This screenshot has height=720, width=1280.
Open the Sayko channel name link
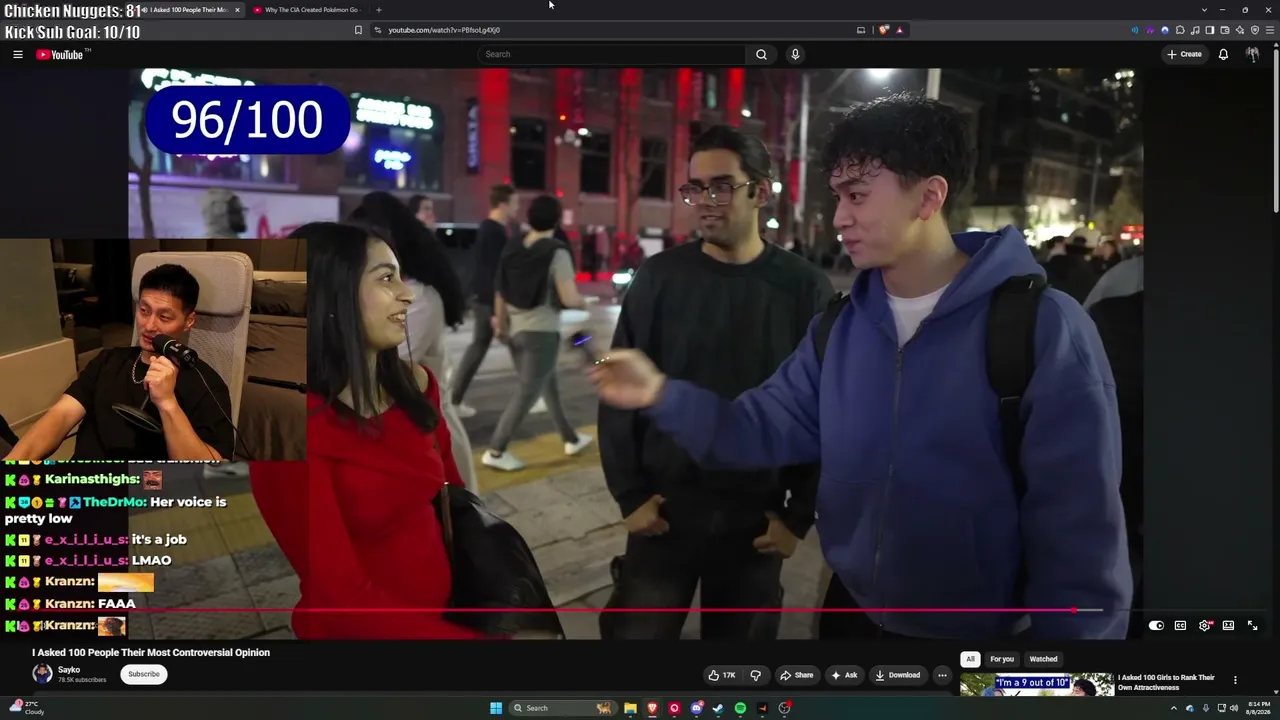click(69, 670)
